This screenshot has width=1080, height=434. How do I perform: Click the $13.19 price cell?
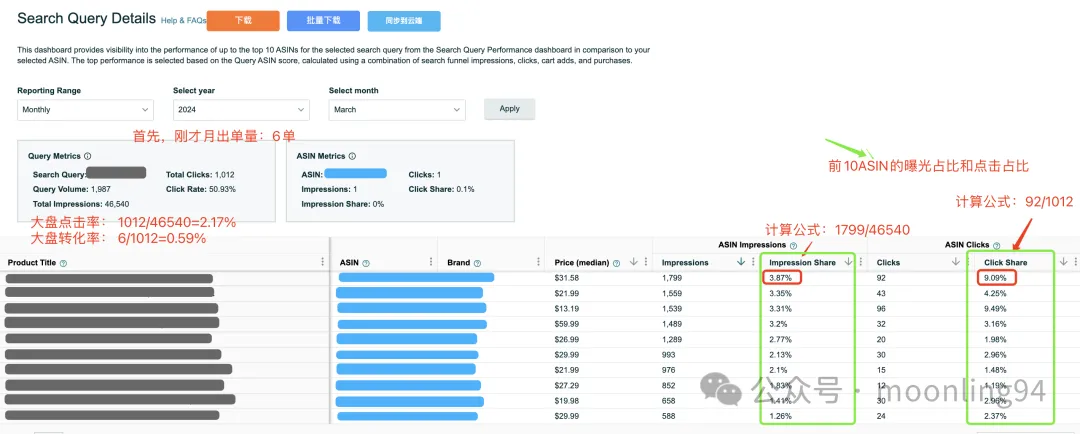pyautogui.click(x=566, y=309)
